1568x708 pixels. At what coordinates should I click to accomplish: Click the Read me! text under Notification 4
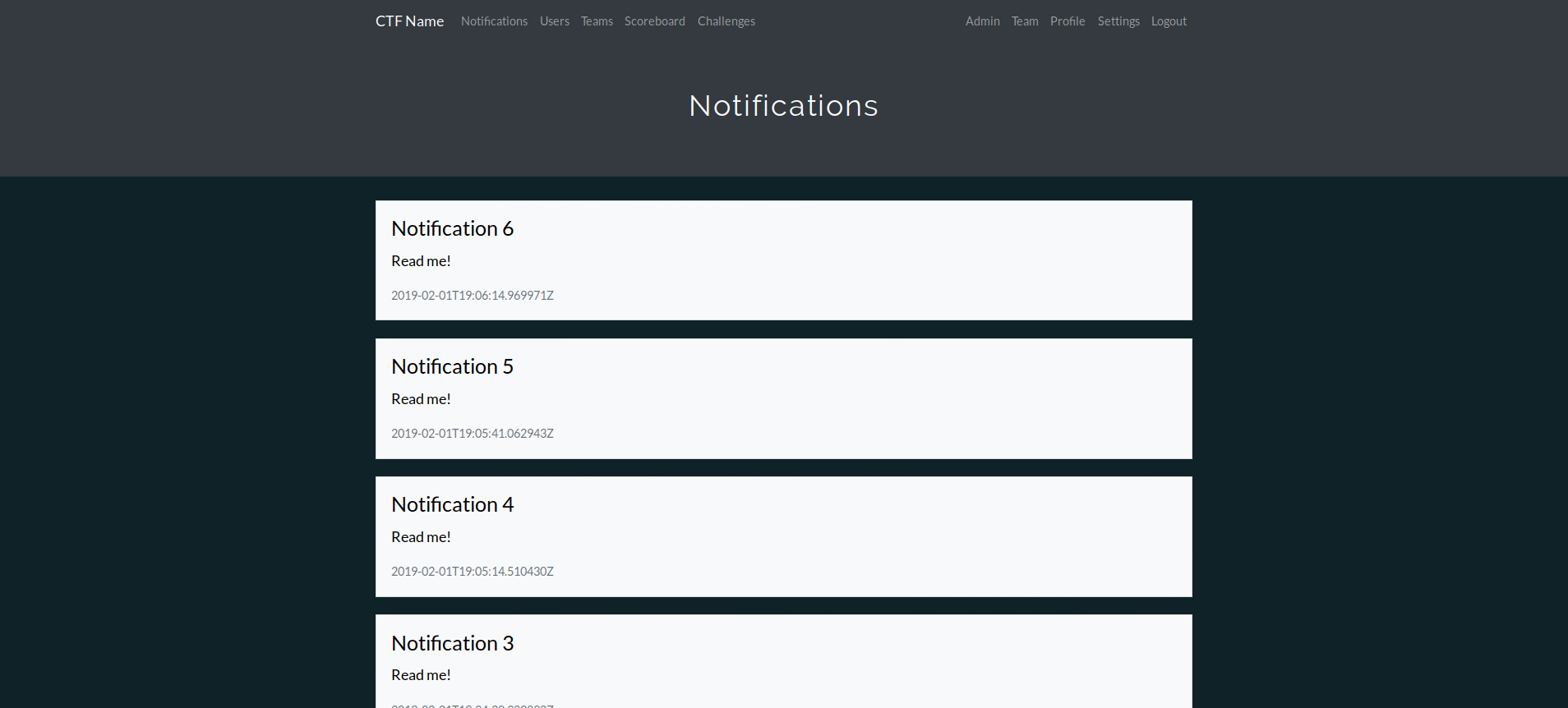[421, 537]
